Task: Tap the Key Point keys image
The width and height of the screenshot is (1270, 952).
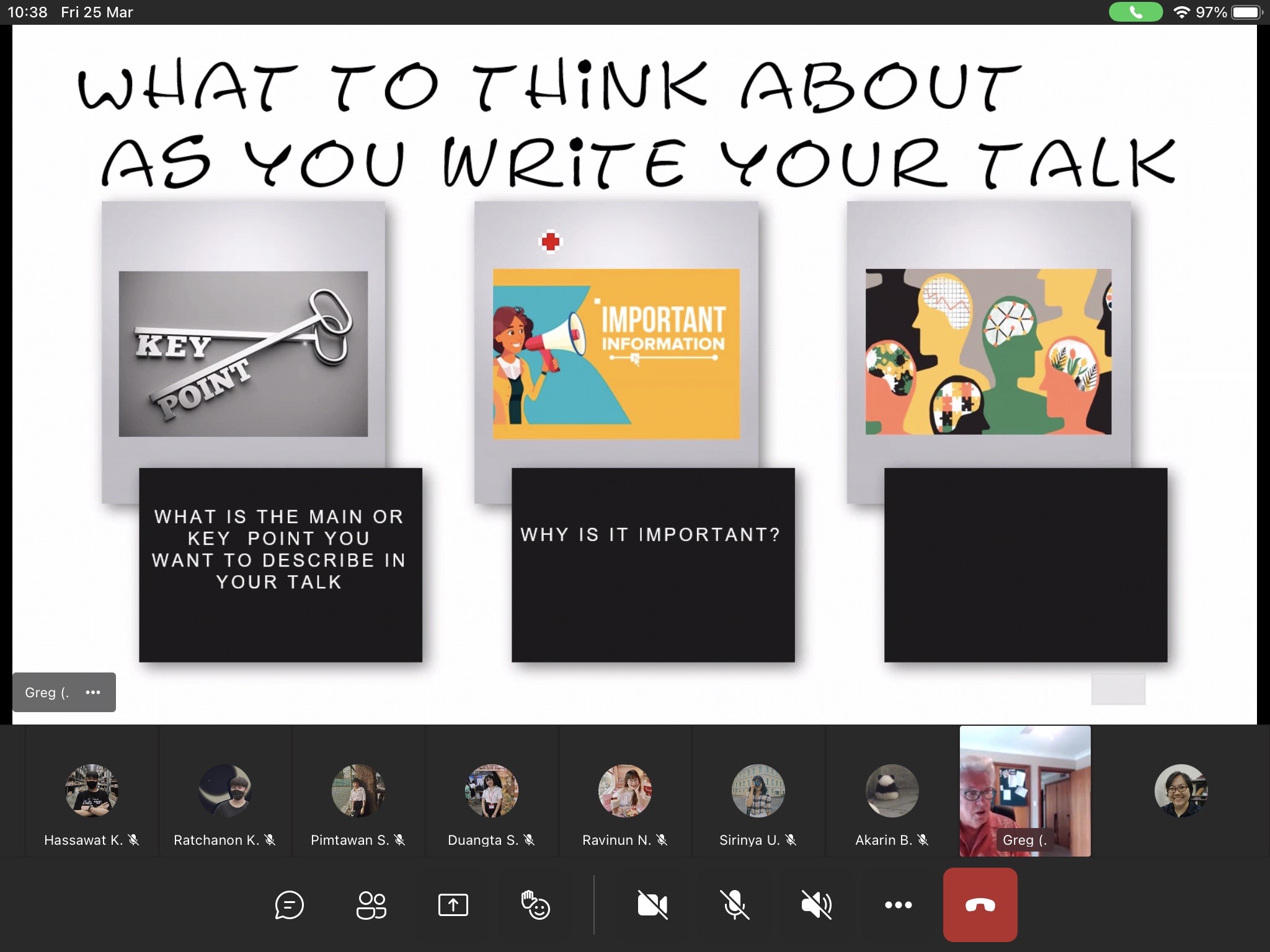Action: pos(243,354)
